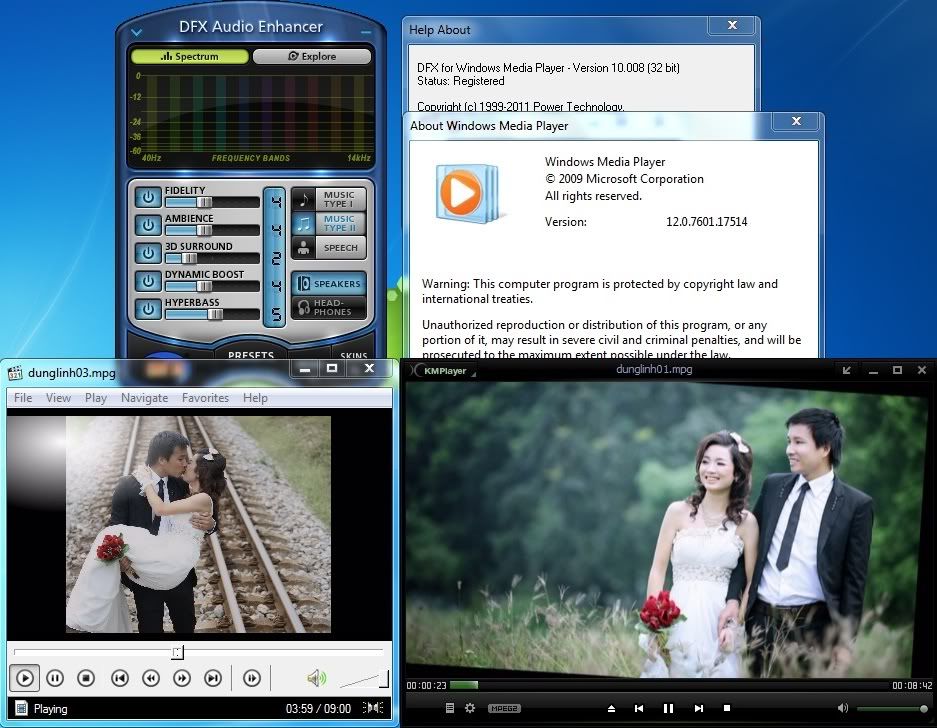Mute KMPlayer using speaker icon
Screen dimensions: 937x728
tap(843, 708)
